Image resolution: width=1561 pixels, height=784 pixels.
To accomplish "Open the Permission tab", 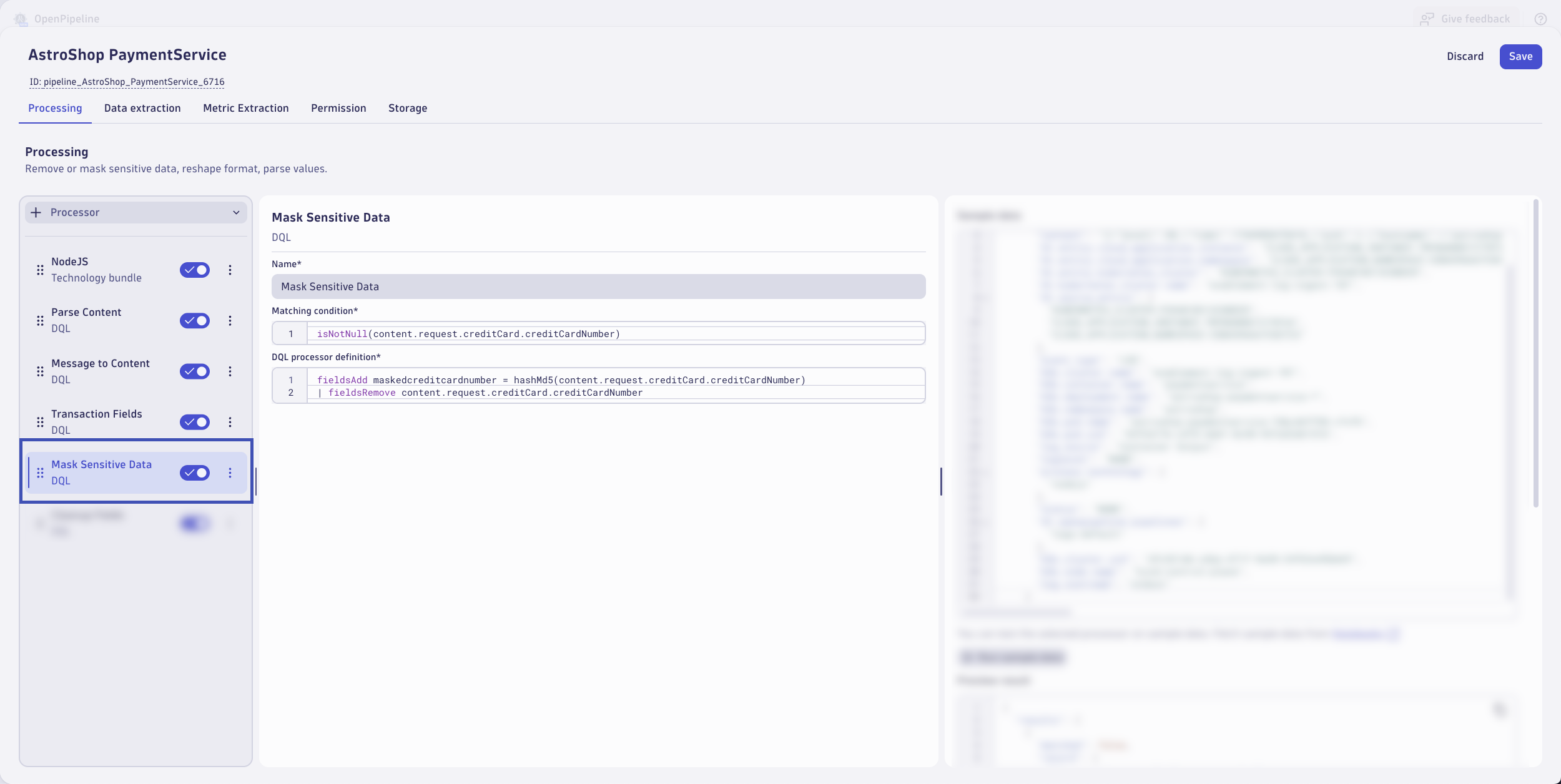I will [338, 108].
